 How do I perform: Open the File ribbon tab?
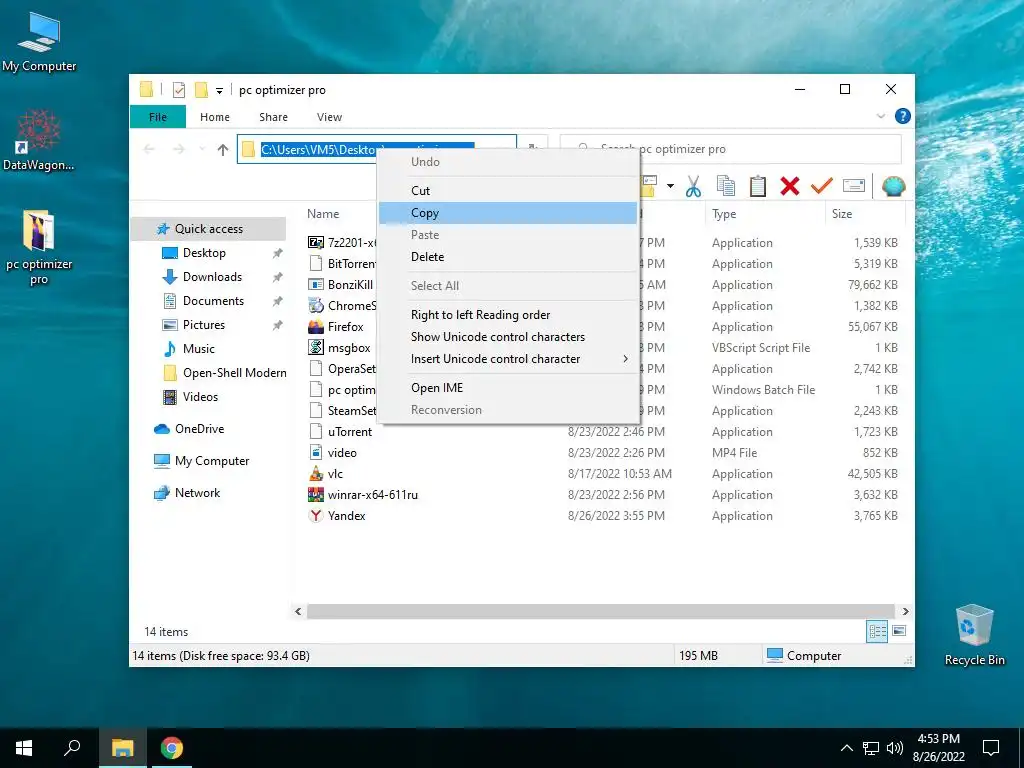[158, 117]
